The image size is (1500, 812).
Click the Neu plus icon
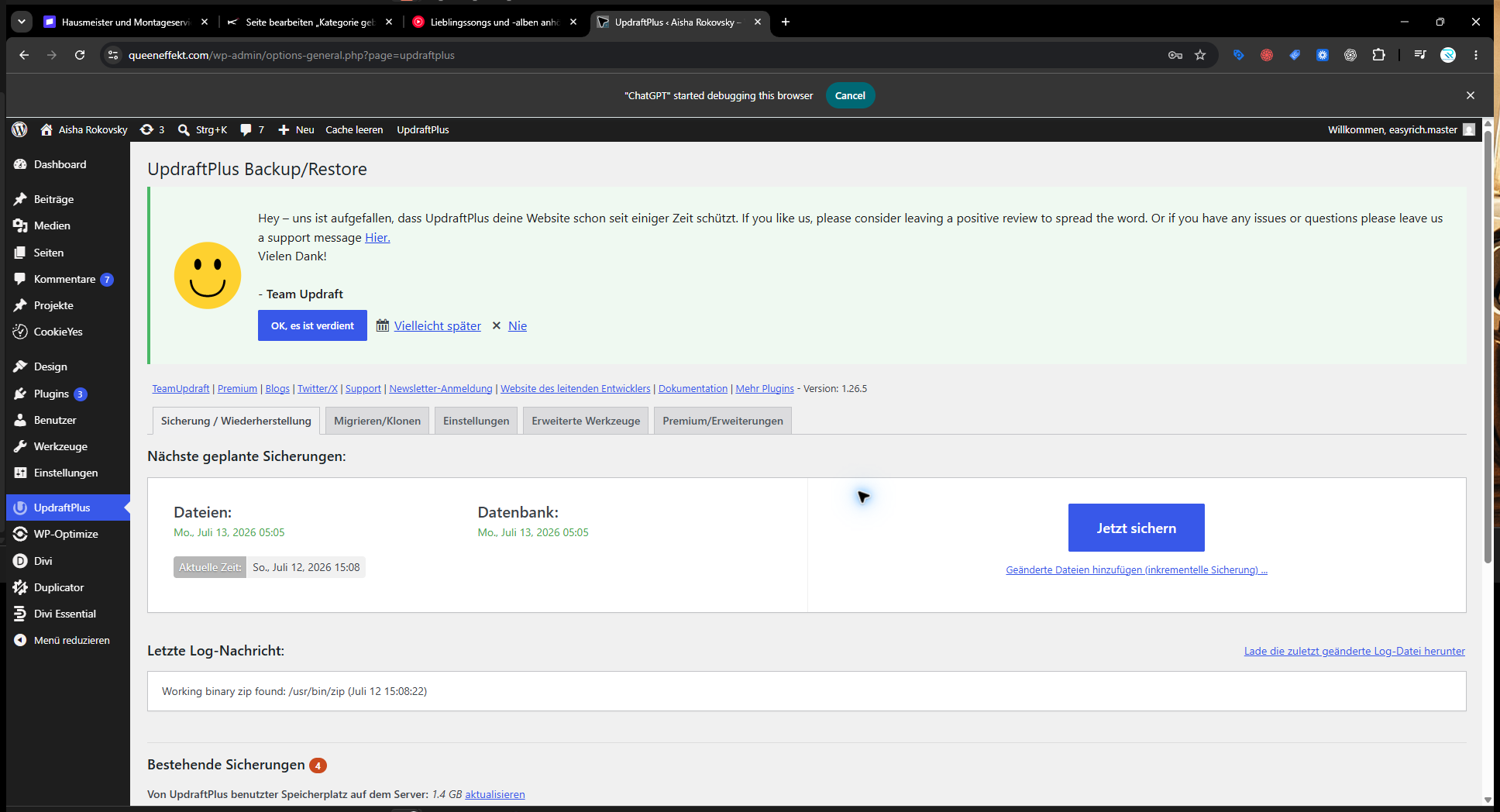tap(284, 129)
